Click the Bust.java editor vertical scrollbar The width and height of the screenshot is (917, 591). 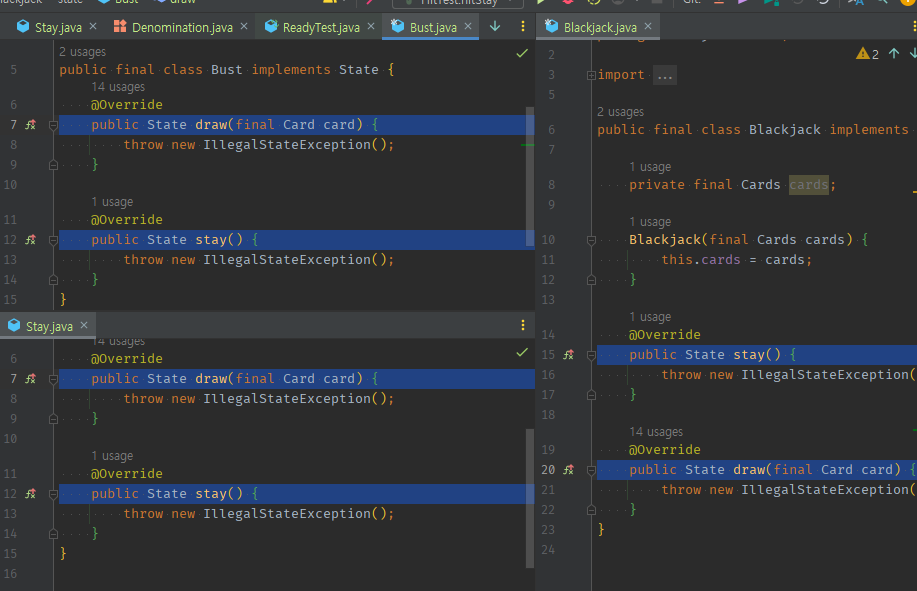click(530, 176)
